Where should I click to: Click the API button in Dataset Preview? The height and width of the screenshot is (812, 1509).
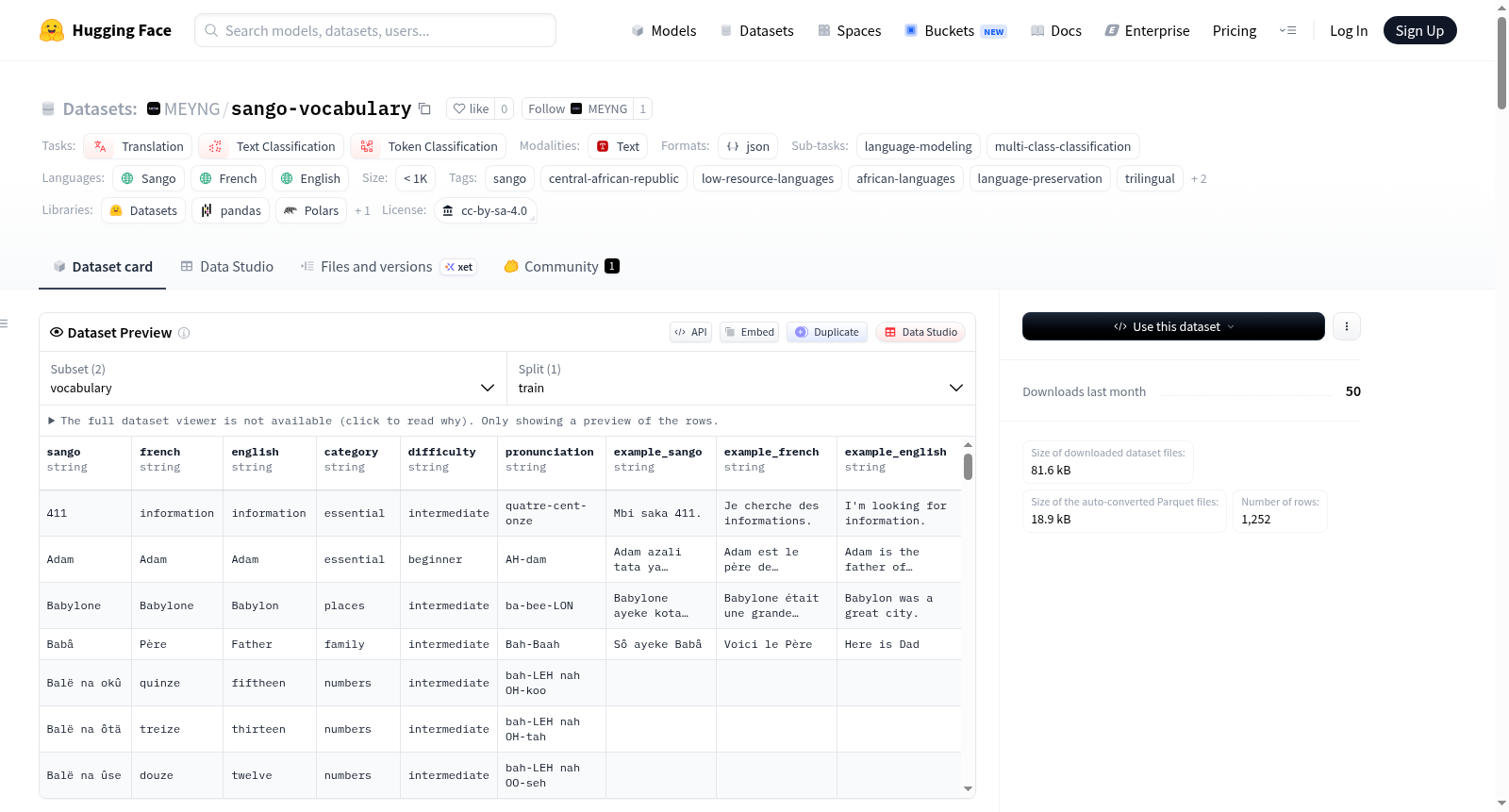(x=691, y=332)
